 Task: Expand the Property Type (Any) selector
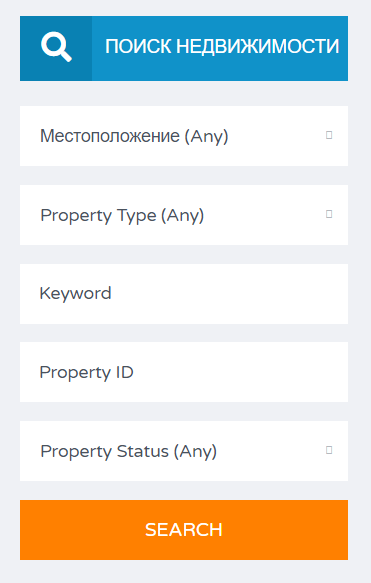tap(184, 215)
